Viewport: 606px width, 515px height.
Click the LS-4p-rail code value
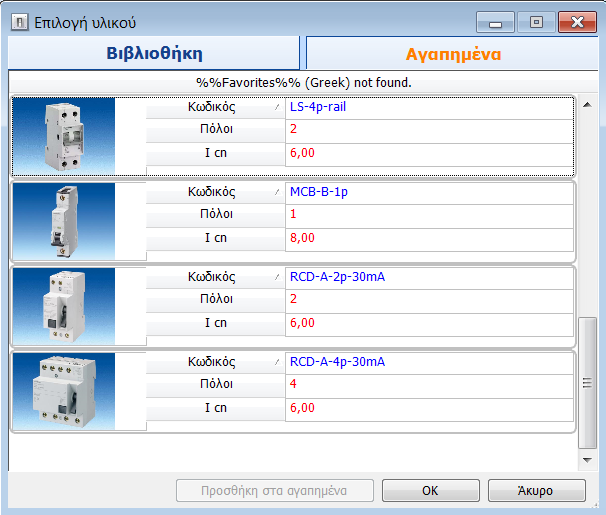coord(325,106)
